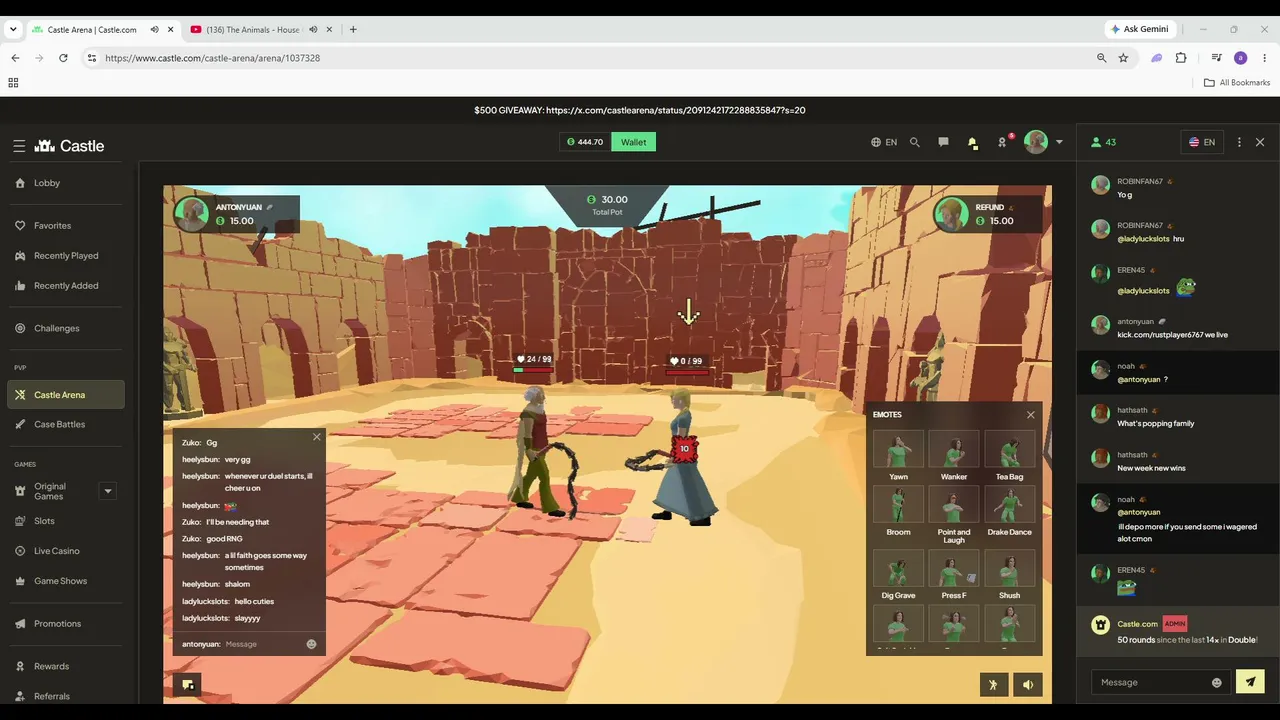Screen dimensions: 1280x720
Task: Click the browser address bar URL
Action: tap(212, 58)
